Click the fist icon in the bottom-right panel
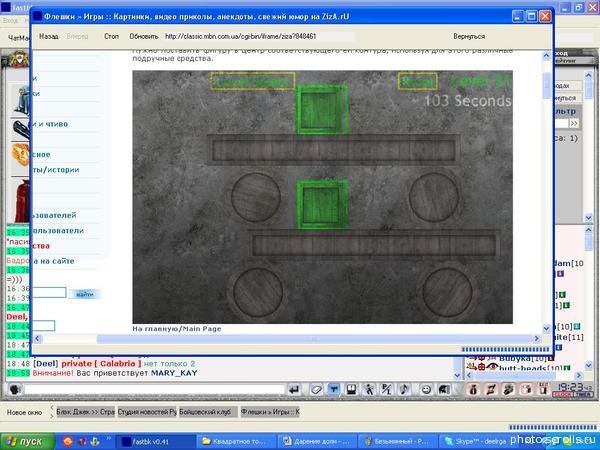600x450 pixels. click(x=509, y=390)
